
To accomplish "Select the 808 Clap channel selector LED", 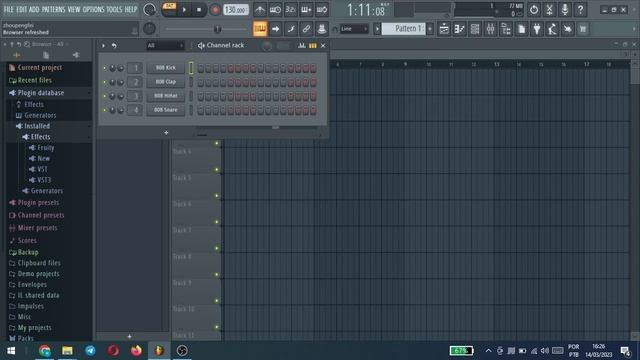I will click(191, 82).
